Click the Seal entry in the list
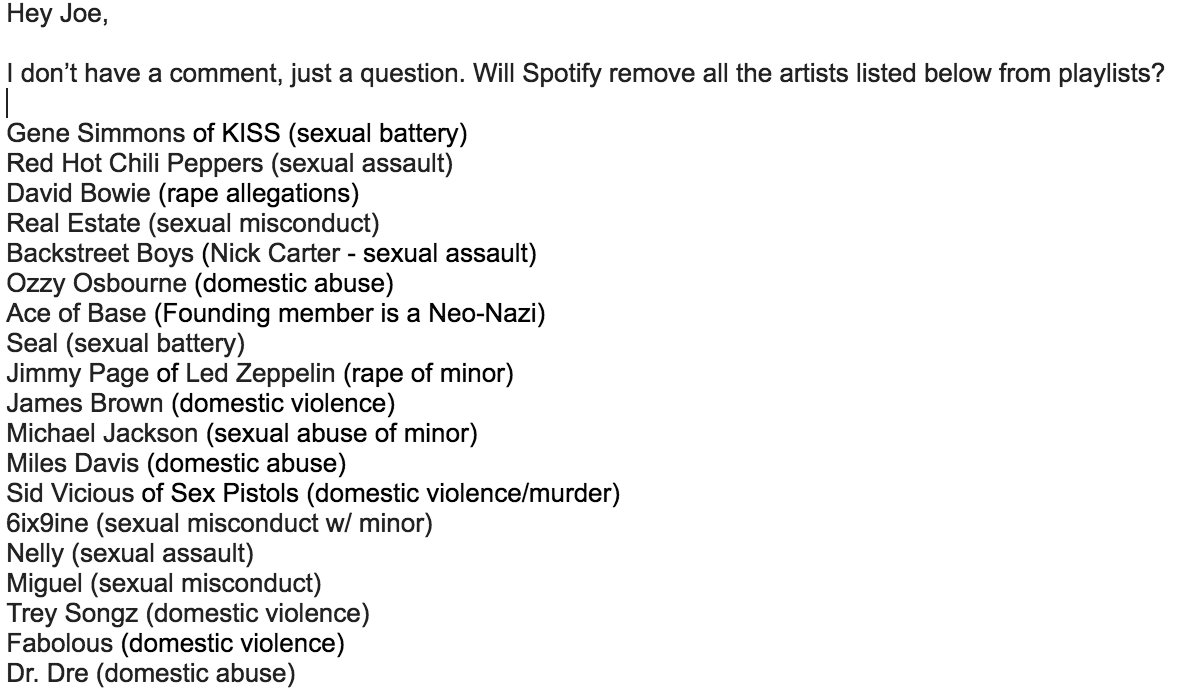 [125, 343]
